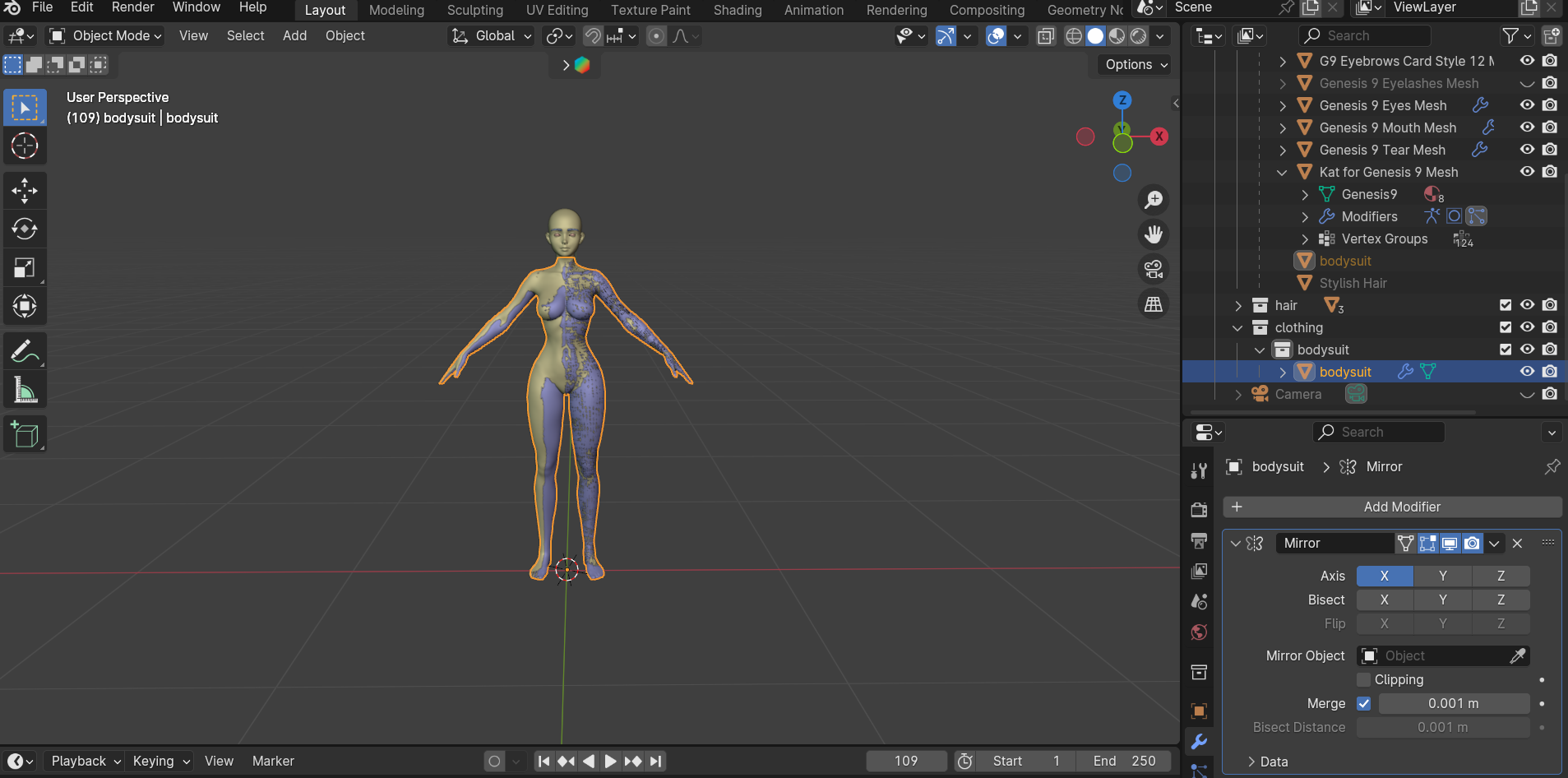This screenshot has height=778, width=1568.
Task: Switch to the UV Editing workspace tab
Action: point(557,10)
